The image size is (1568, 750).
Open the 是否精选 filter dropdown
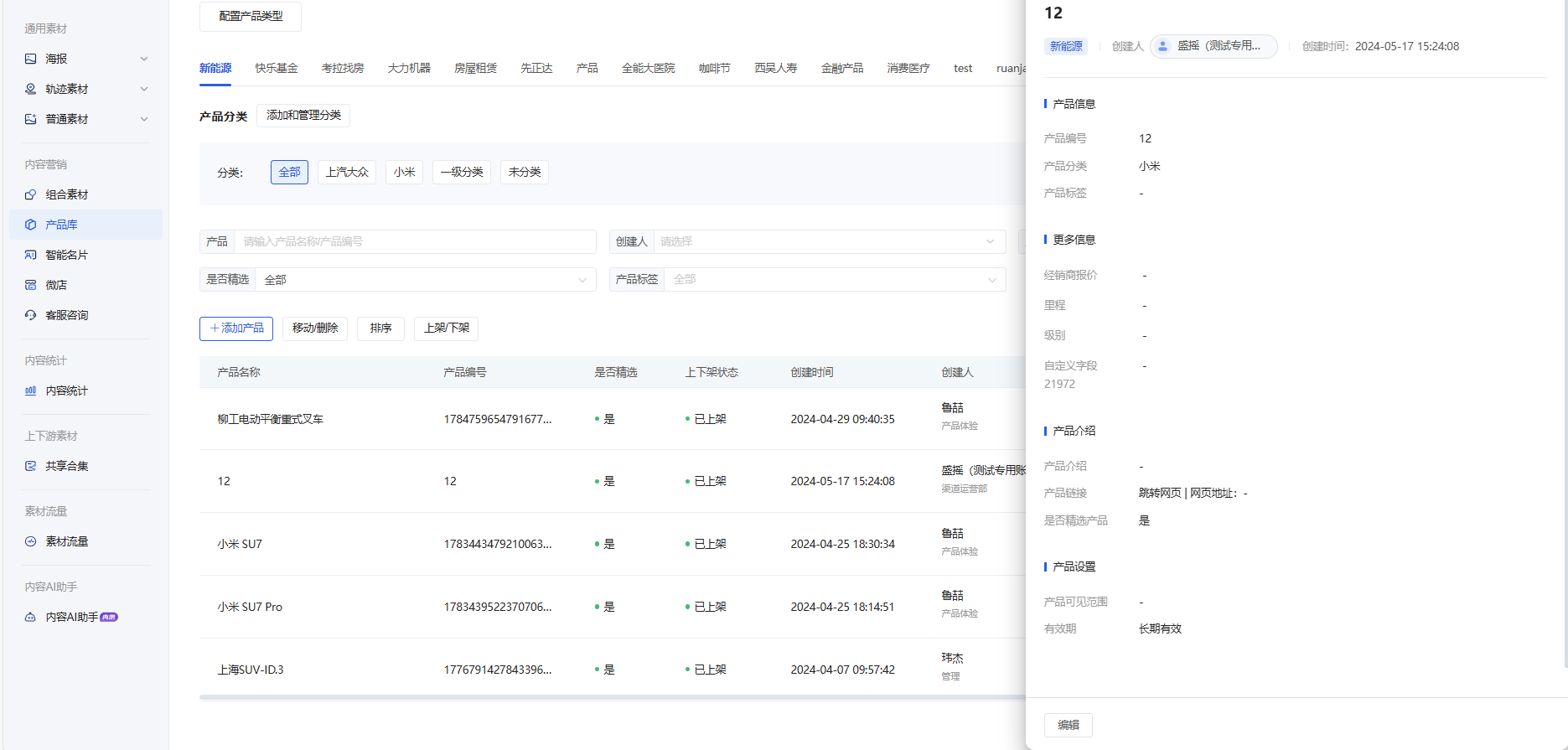426,279
